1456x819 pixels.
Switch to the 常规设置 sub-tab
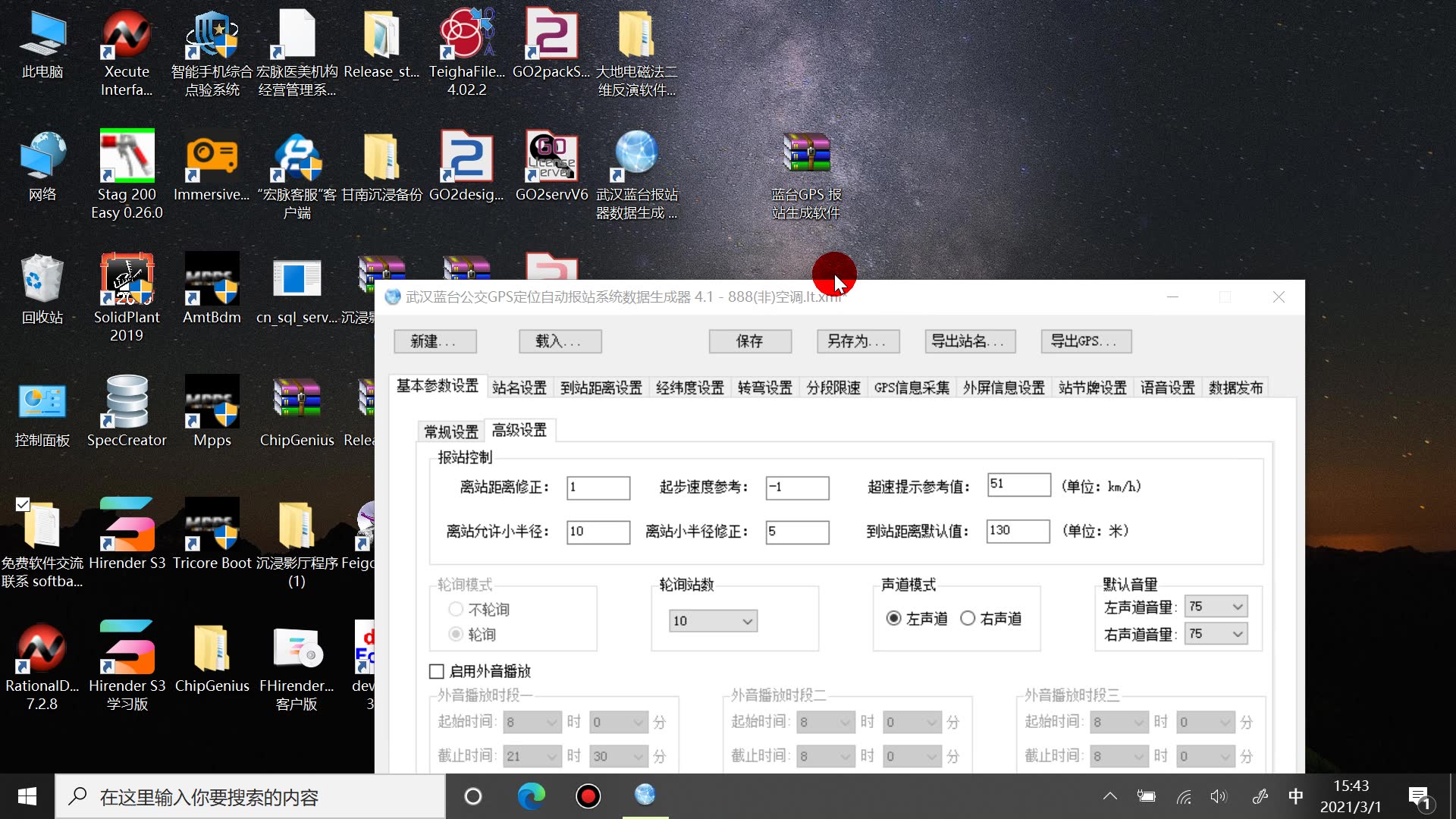pyautogui.click(x=451, y=431)
